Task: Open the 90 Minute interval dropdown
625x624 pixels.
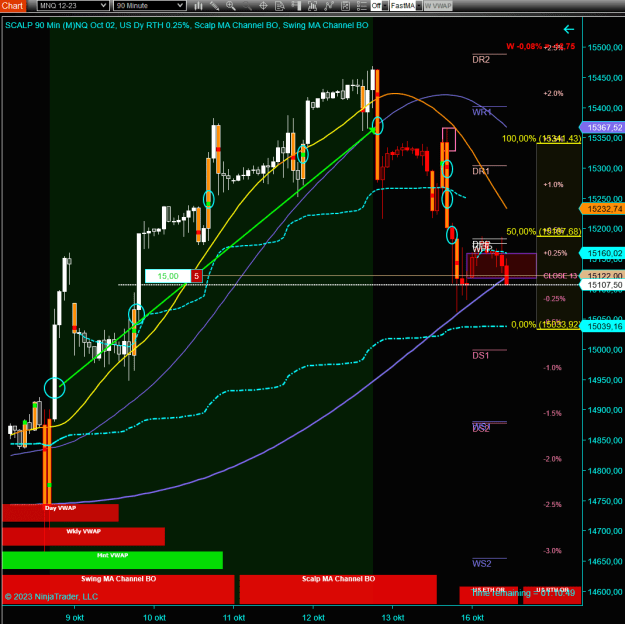Action: tap(149, 6)
